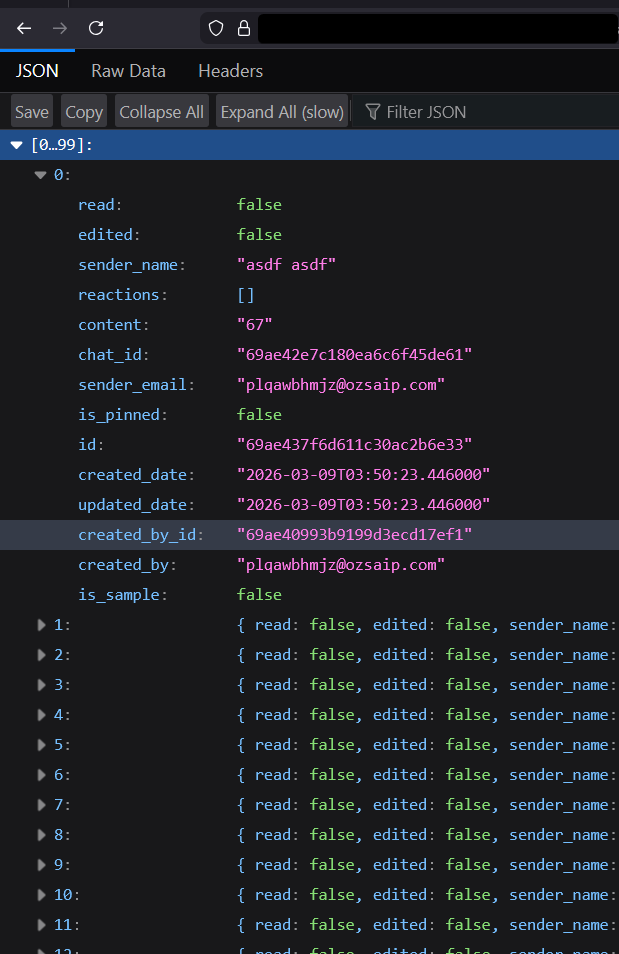Expand array item 11
This screenshot has height=954, width=619.
pyautogui.click(x=41, y=925)
